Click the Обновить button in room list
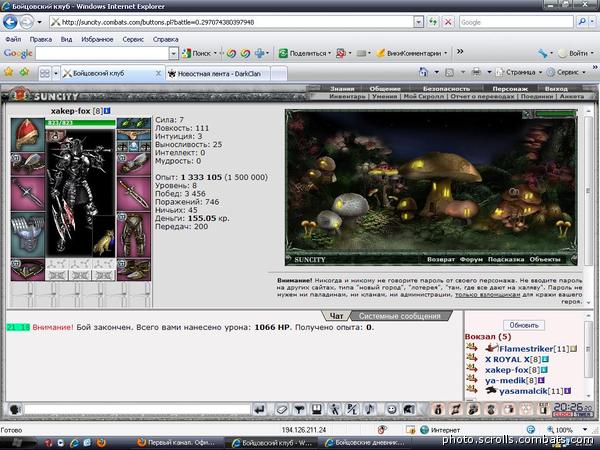The width and height of the screenshot is (600, 450). 524,325
